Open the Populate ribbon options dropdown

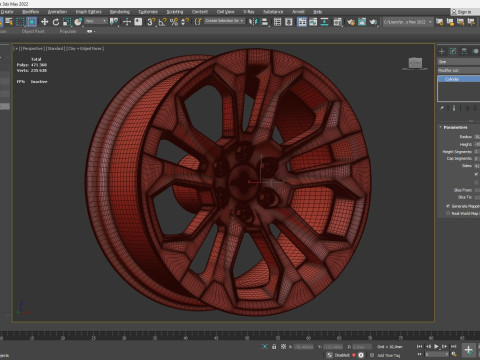[x=91, y=31]
